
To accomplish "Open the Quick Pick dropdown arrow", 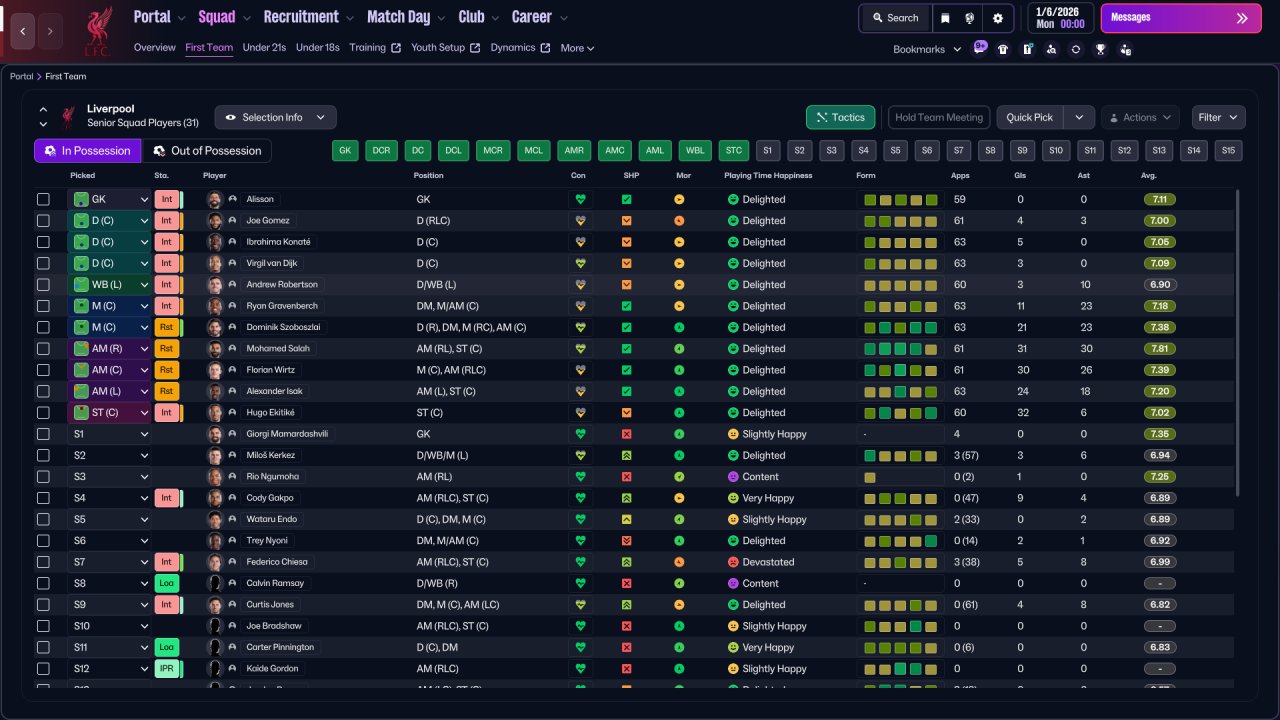I will click(x=1078, y=117).
